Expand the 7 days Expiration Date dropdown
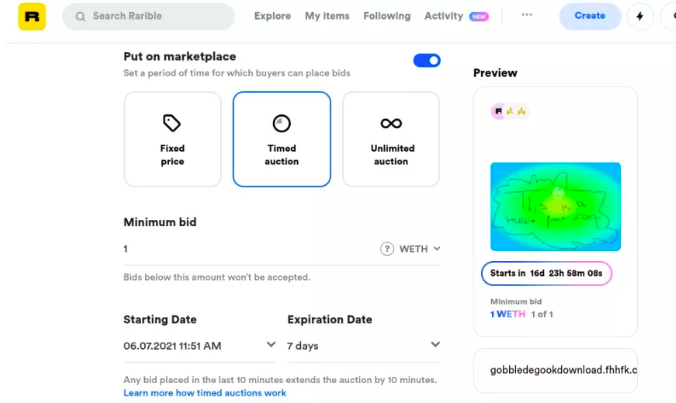Image resolution: width=676 pixels, height=403 pixels. coord(363,346)
